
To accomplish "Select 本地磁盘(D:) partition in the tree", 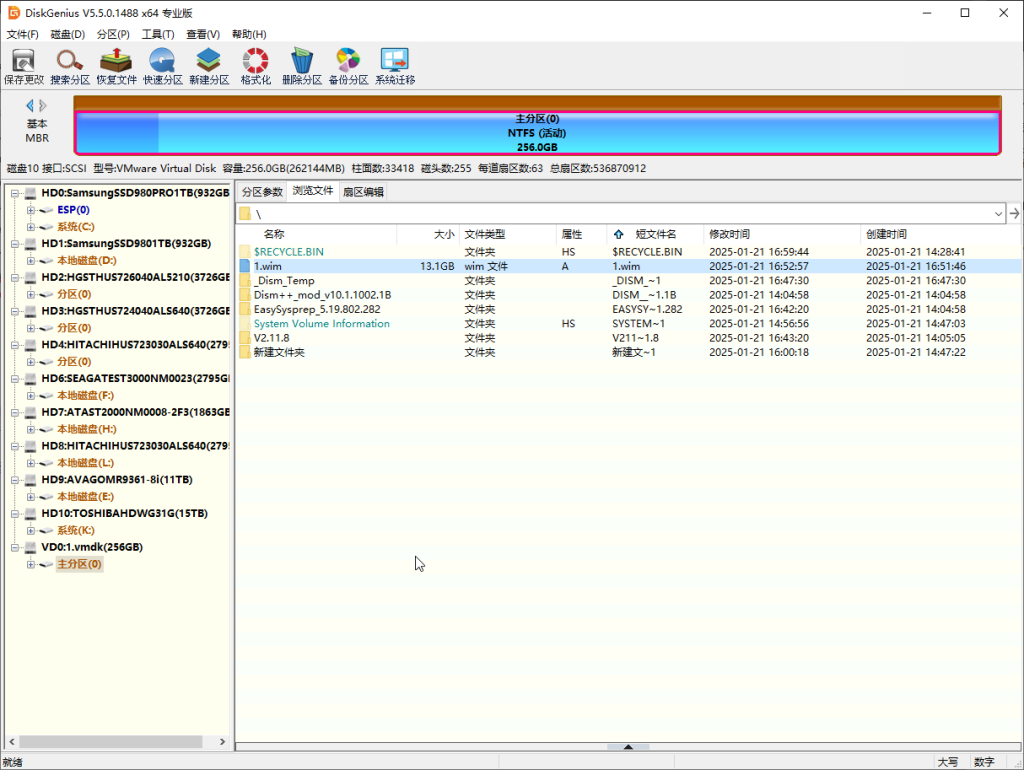I will tap(86, 261).
